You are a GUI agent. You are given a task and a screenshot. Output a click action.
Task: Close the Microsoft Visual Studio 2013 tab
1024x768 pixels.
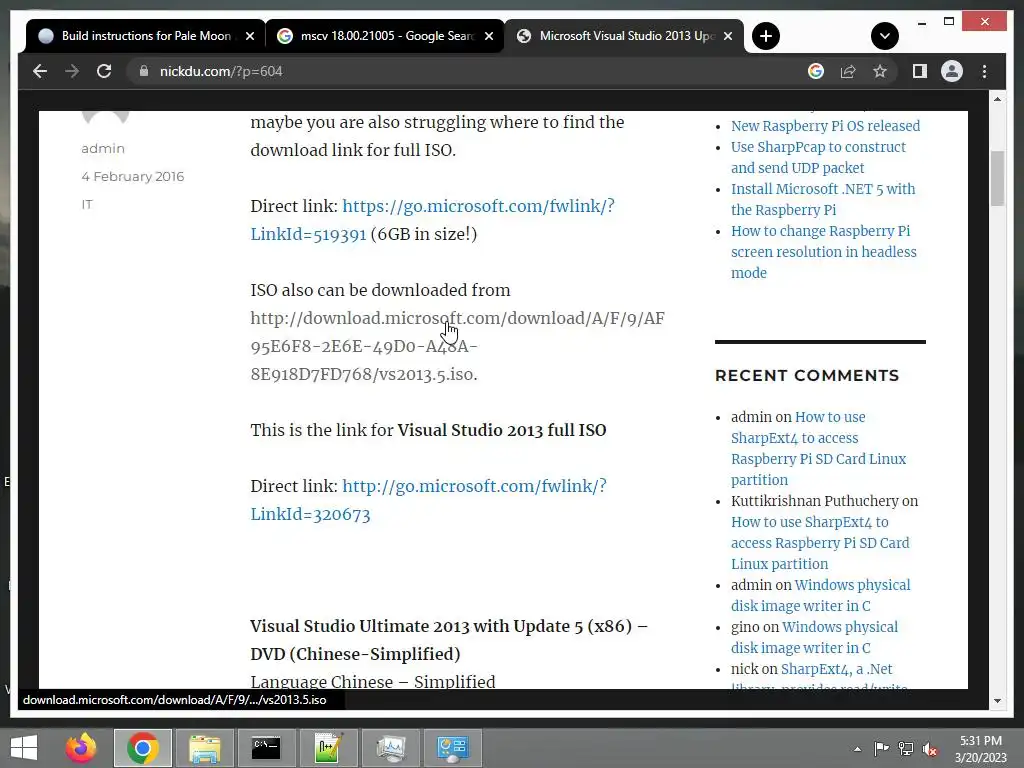pos(728,36)
